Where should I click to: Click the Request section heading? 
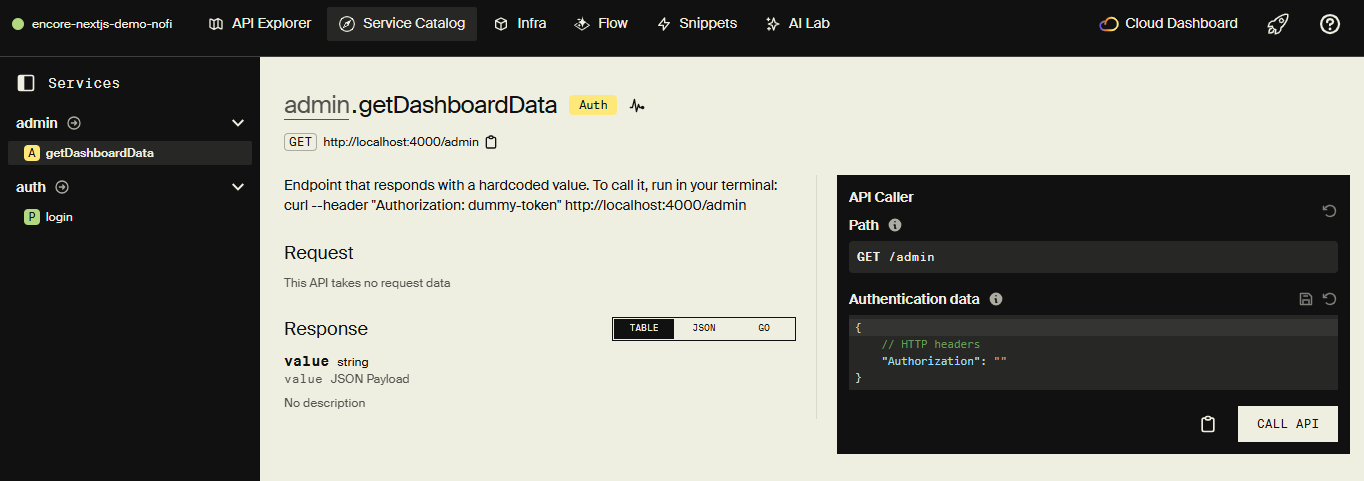(x=319, y=253)
